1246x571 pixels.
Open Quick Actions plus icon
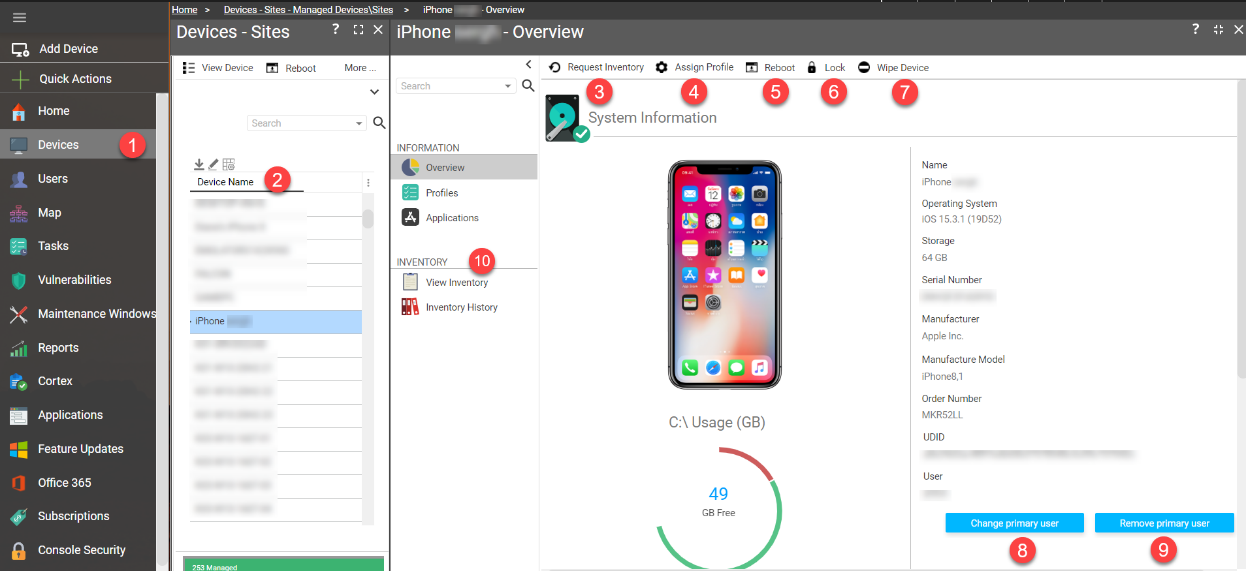coord(19,79)
